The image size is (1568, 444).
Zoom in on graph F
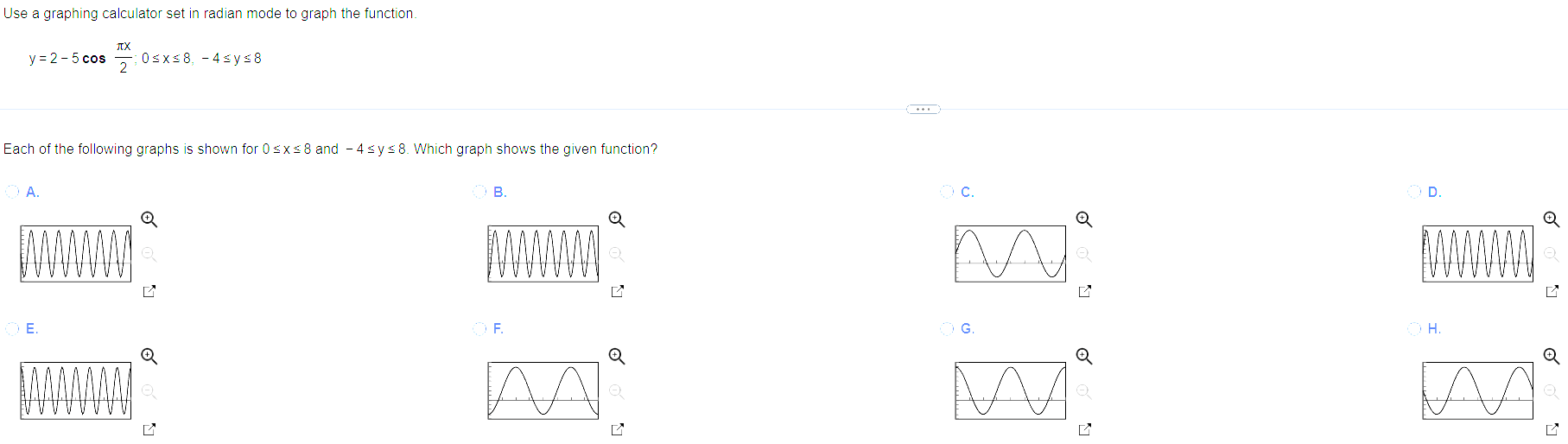616,356
